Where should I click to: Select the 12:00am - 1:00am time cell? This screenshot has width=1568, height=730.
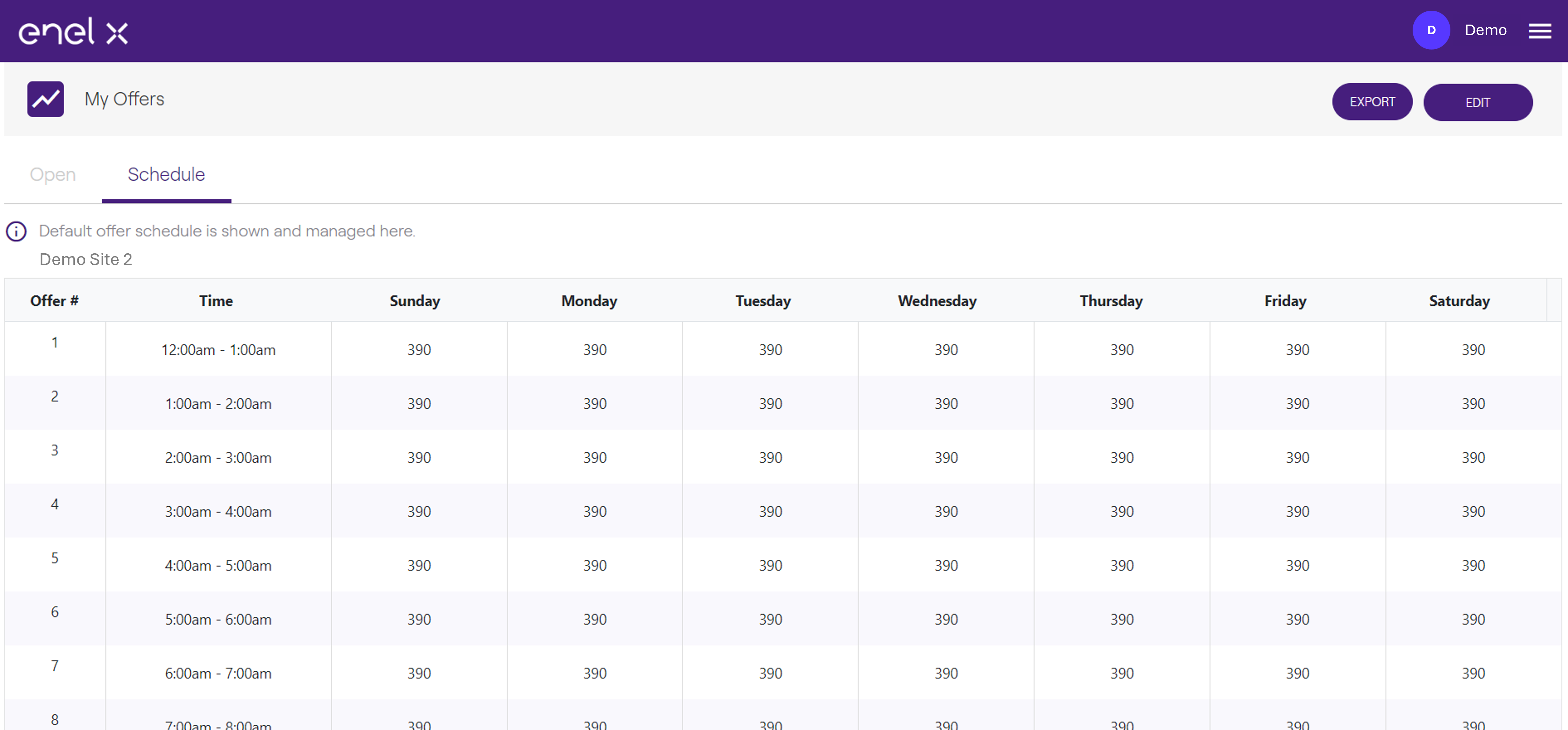[218, 350]
